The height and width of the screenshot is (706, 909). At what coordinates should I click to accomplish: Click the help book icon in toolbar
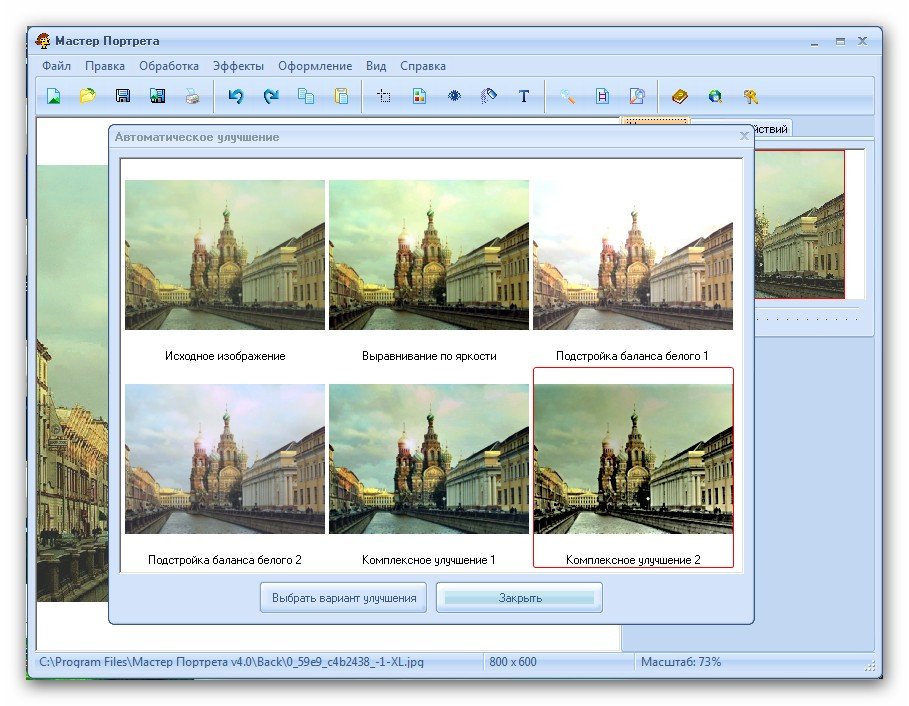click(680, 97)
